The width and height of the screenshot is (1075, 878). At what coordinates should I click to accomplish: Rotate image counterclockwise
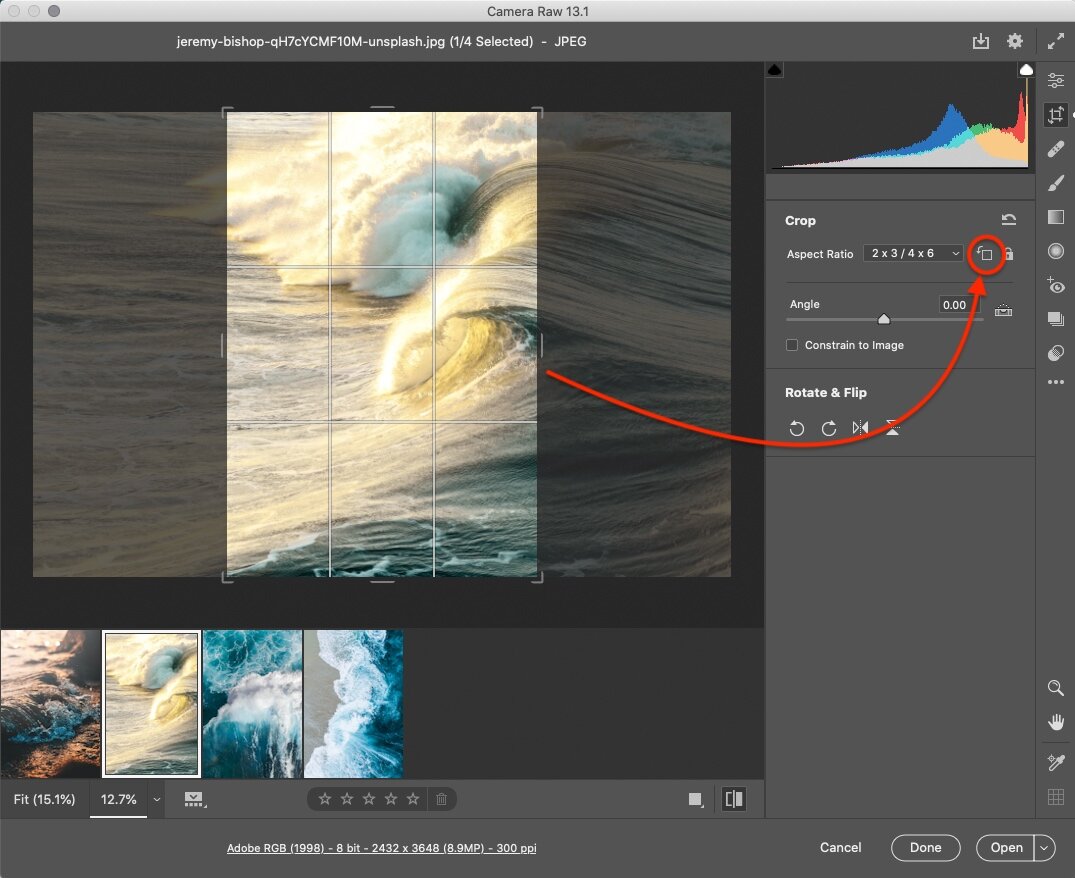[796, 428]
